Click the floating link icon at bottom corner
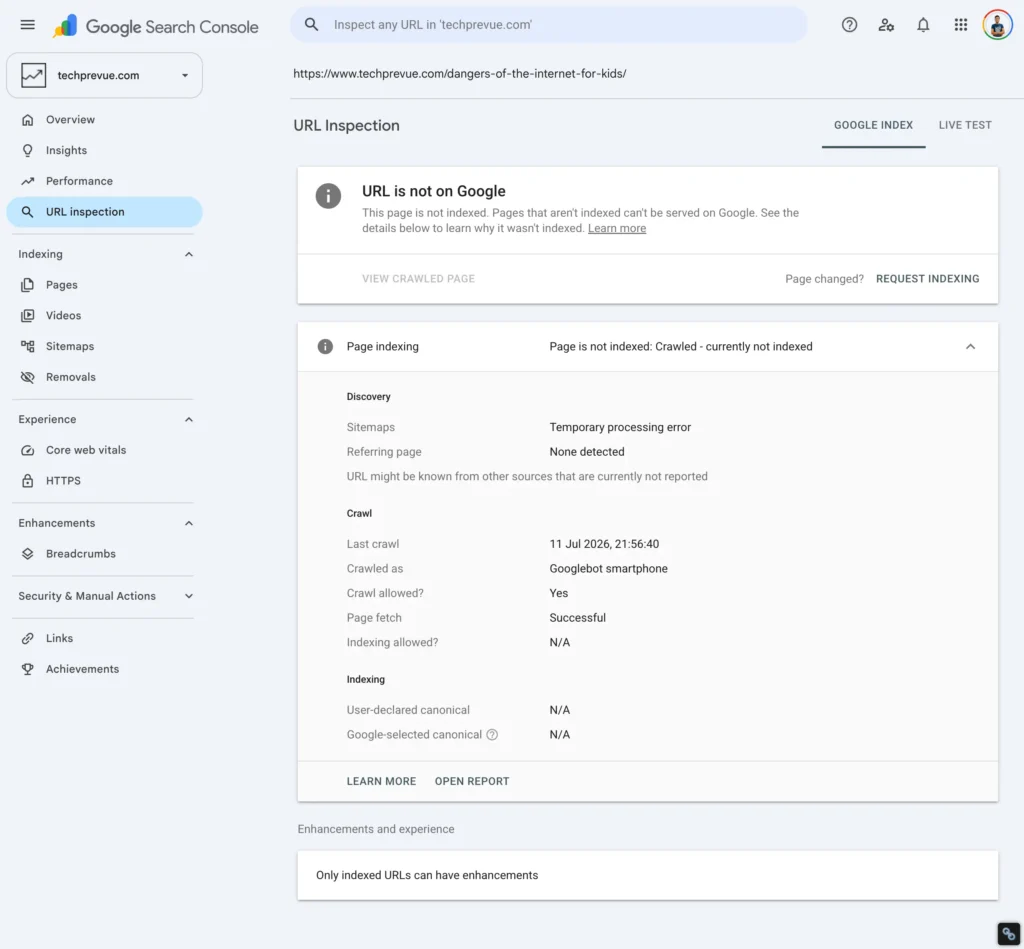The height and width of the screenshot is (949, 1024). tap(1009, 933)
